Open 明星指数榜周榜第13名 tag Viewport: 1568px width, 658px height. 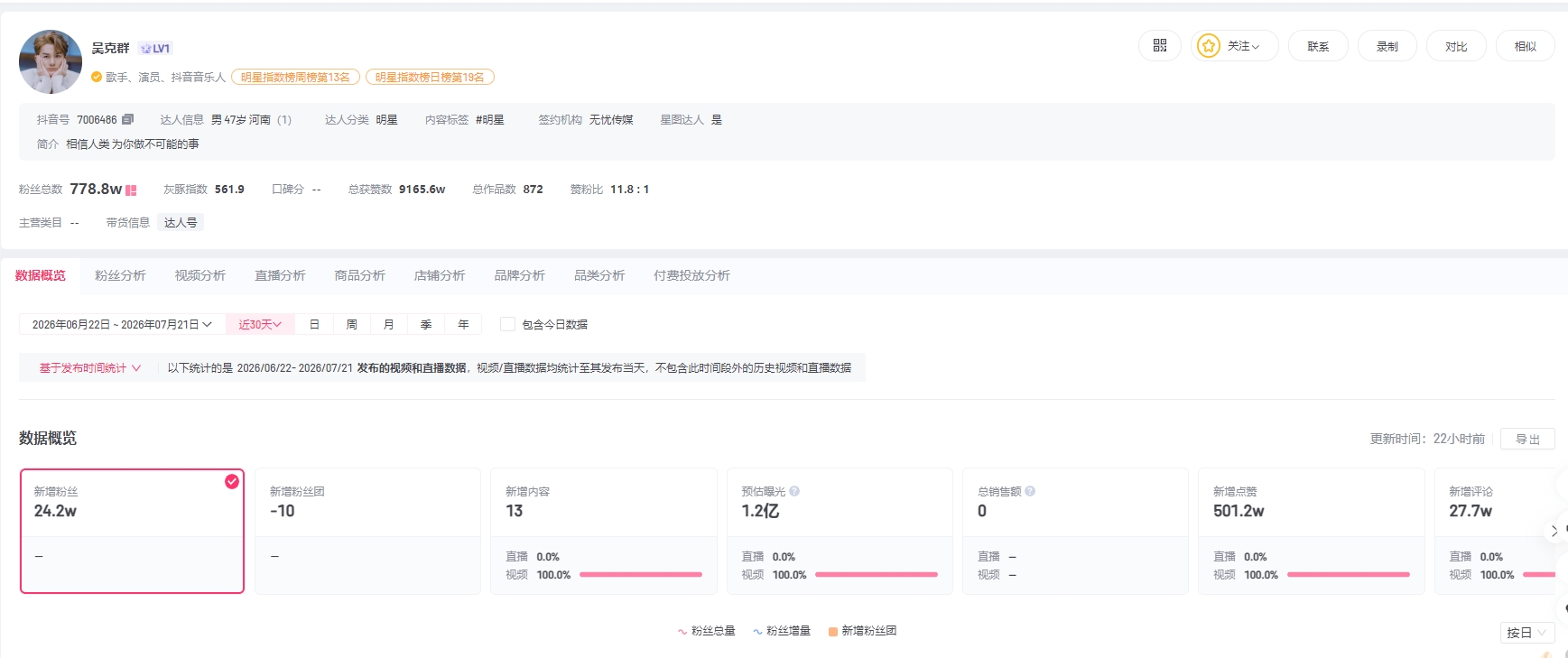[x=295, y=78]
